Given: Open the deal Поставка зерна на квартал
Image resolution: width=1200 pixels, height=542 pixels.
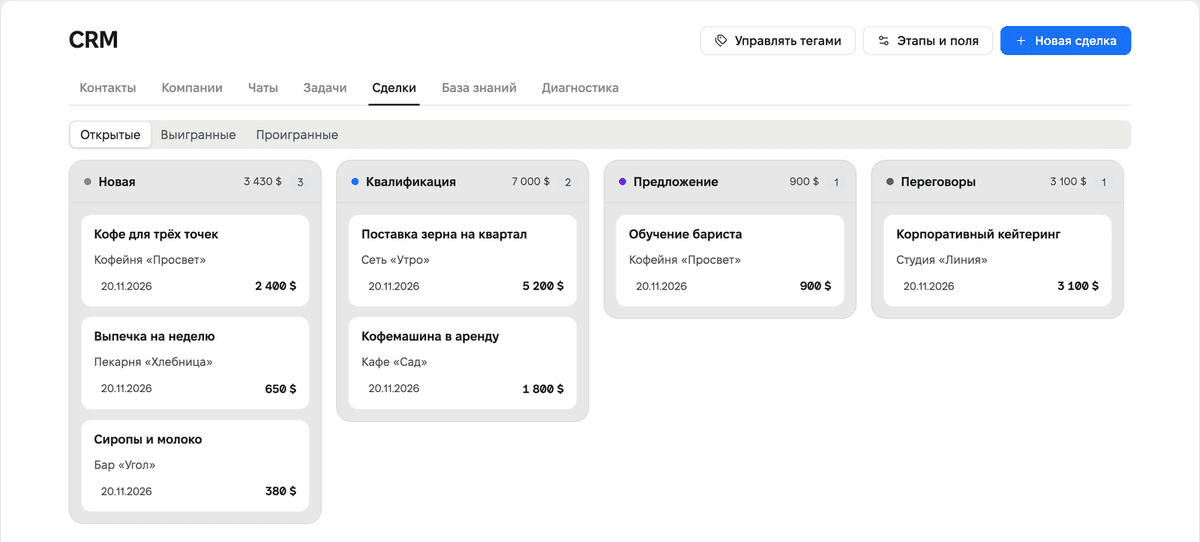Looking at the screenshot, I should pos(462,260).
